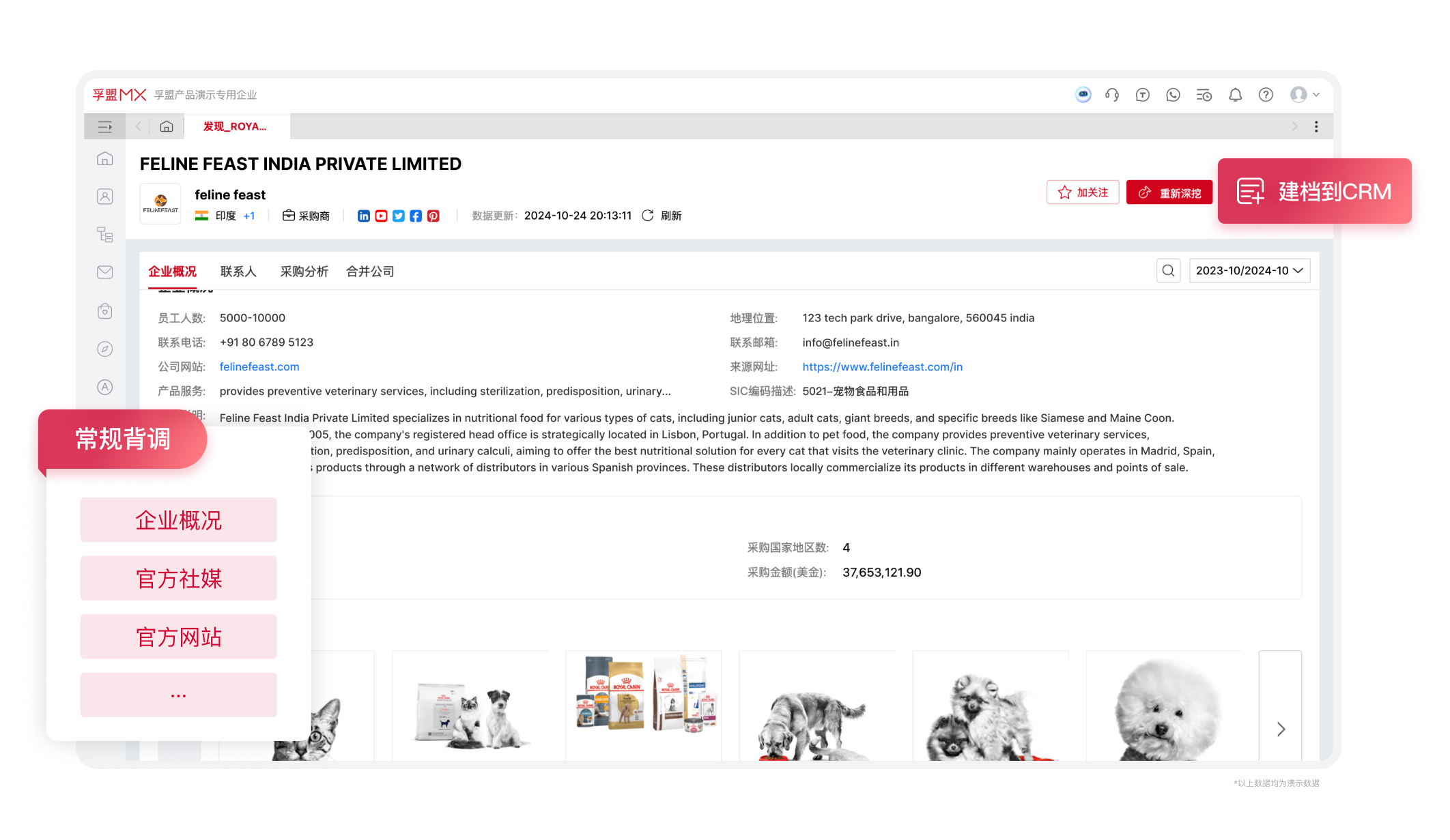Click the WhatsApp icon in the top bar

tap(1173, 95)
